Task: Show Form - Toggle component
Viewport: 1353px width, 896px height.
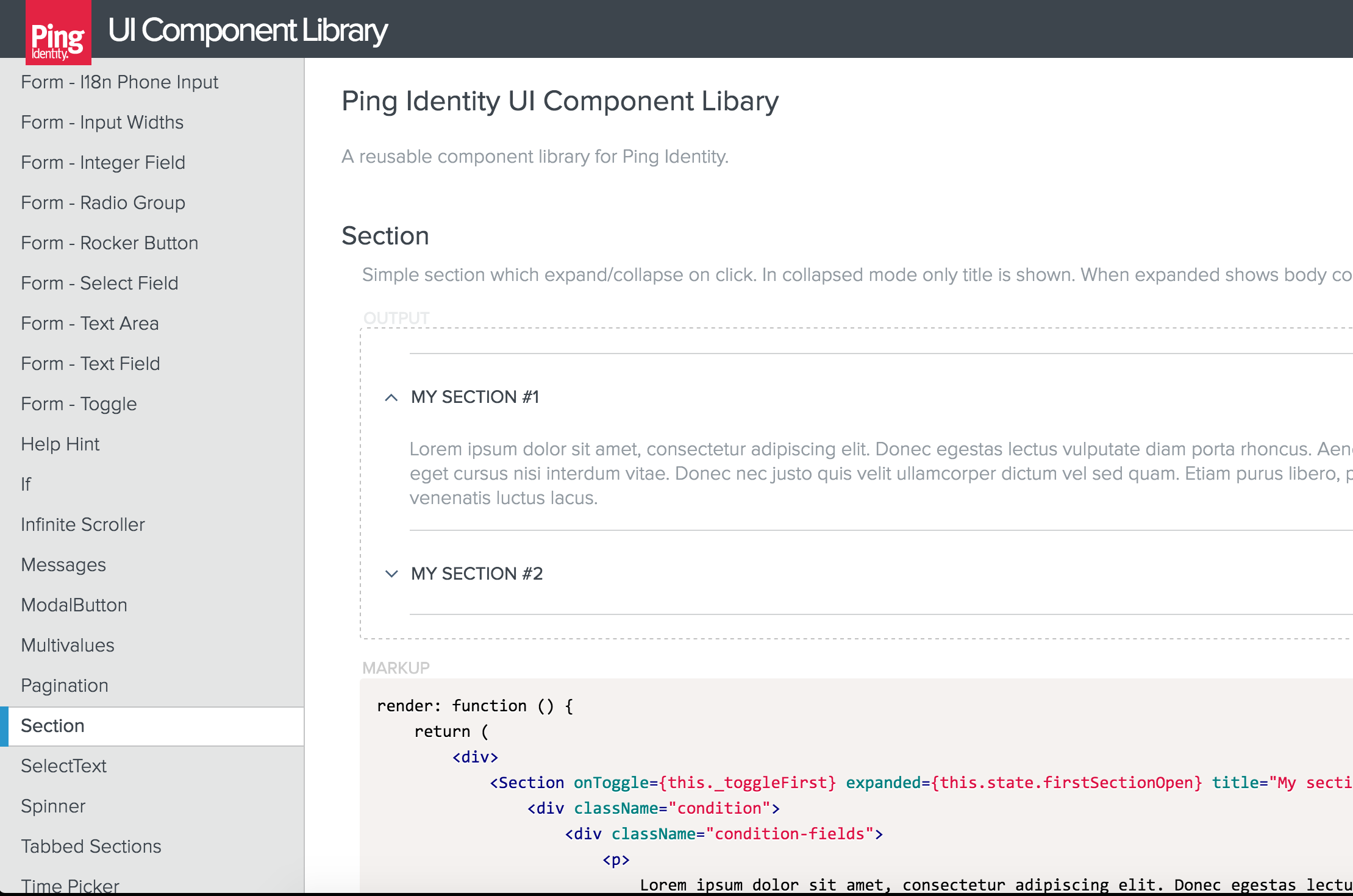Action: [x=79, y=404]
